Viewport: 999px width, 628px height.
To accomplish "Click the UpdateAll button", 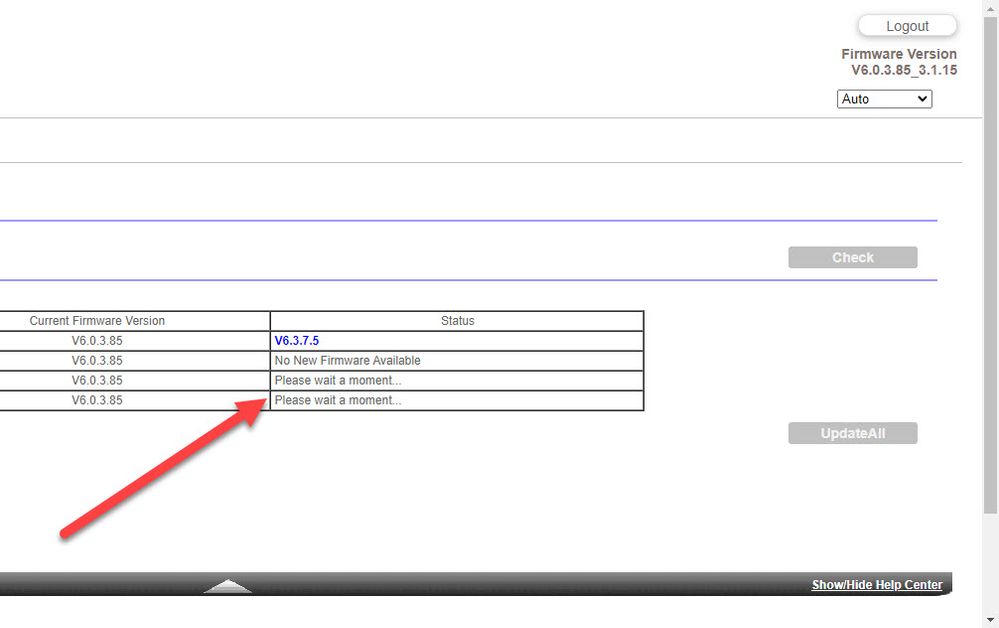I will [x=852, y=433].
